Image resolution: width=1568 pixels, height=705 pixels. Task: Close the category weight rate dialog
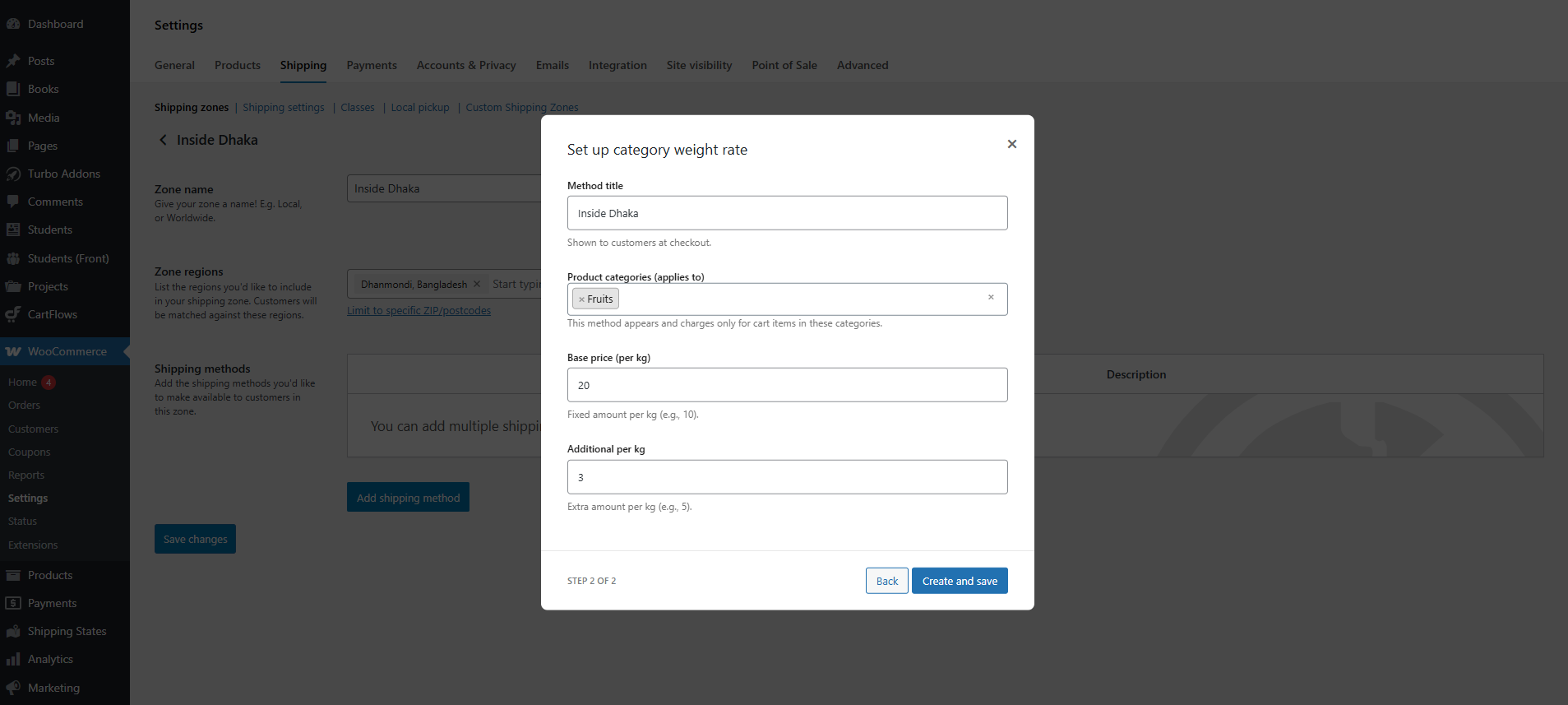coord(1012,144)
